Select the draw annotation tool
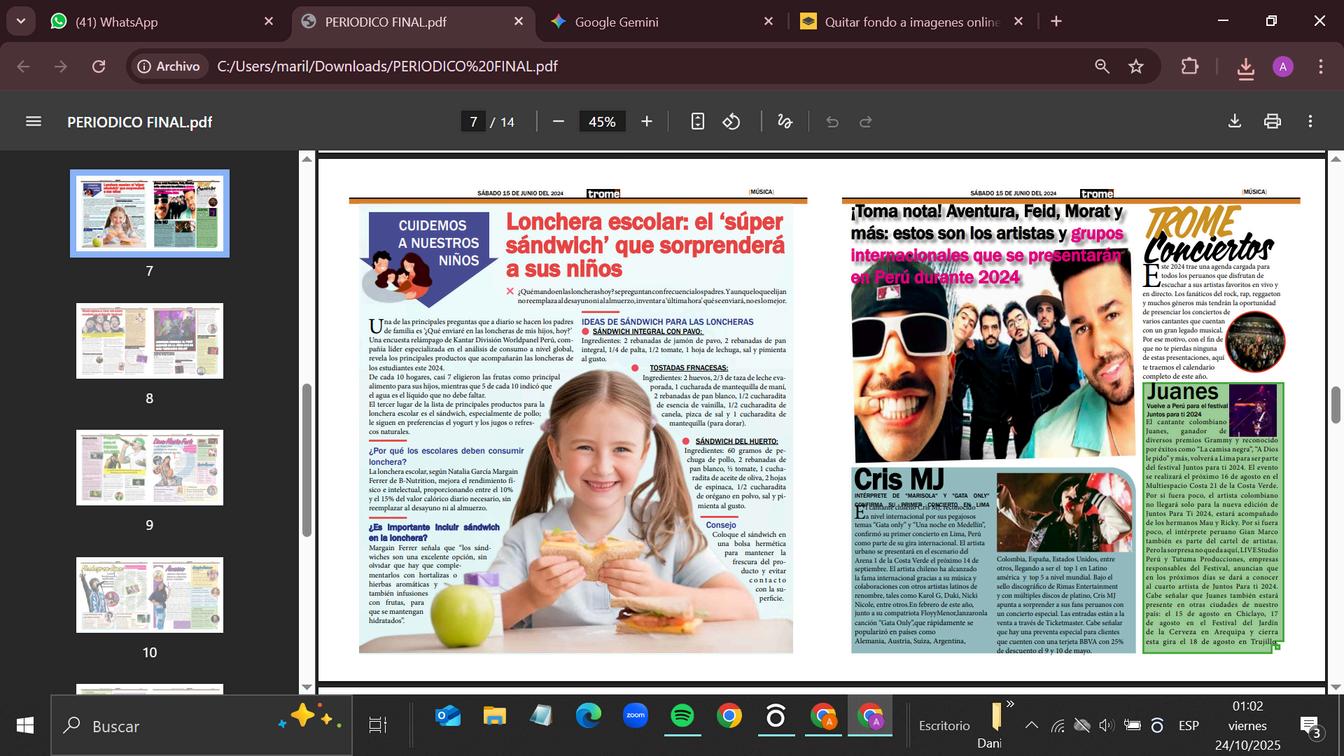The image size is (1344, 756). coord(785,121)
